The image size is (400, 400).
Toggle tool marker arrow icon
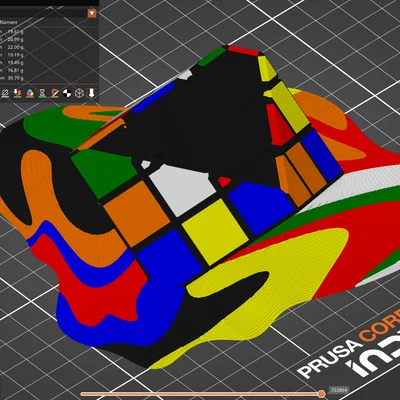(92, 93)
